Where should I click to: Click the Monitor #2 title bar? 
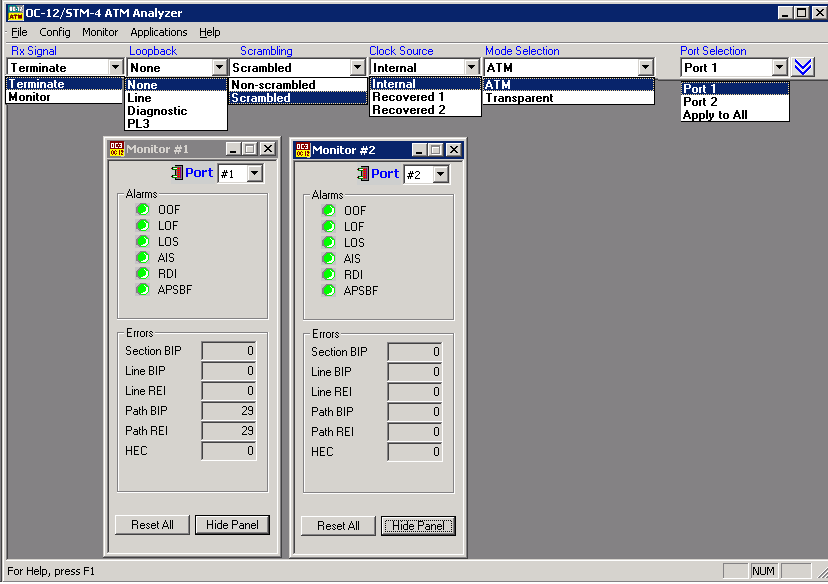pos(378,150)
